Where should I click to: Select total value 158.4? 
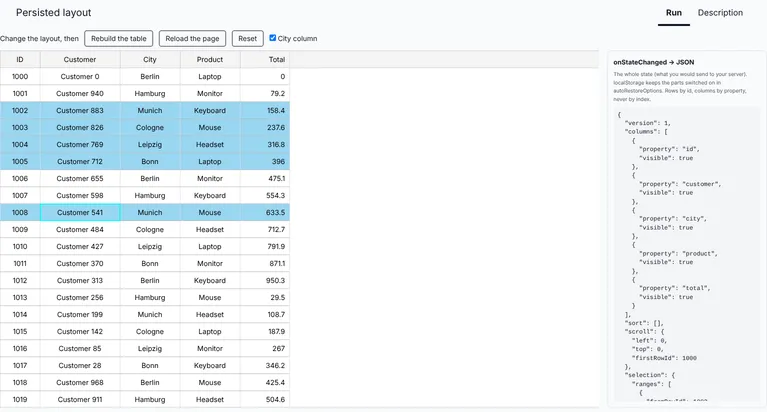[265, 111]
